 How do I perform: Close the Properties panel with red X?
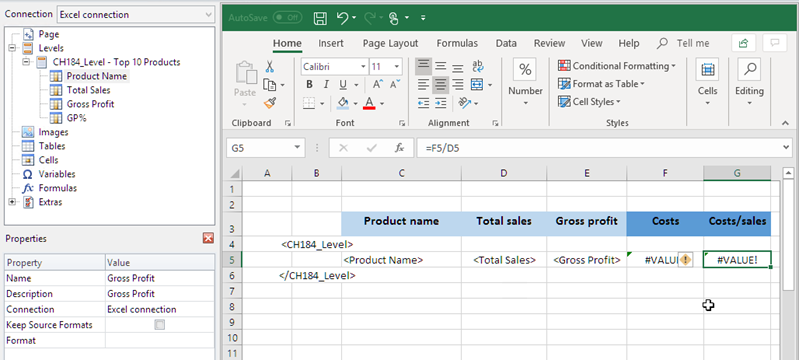(x=208, y=238)
